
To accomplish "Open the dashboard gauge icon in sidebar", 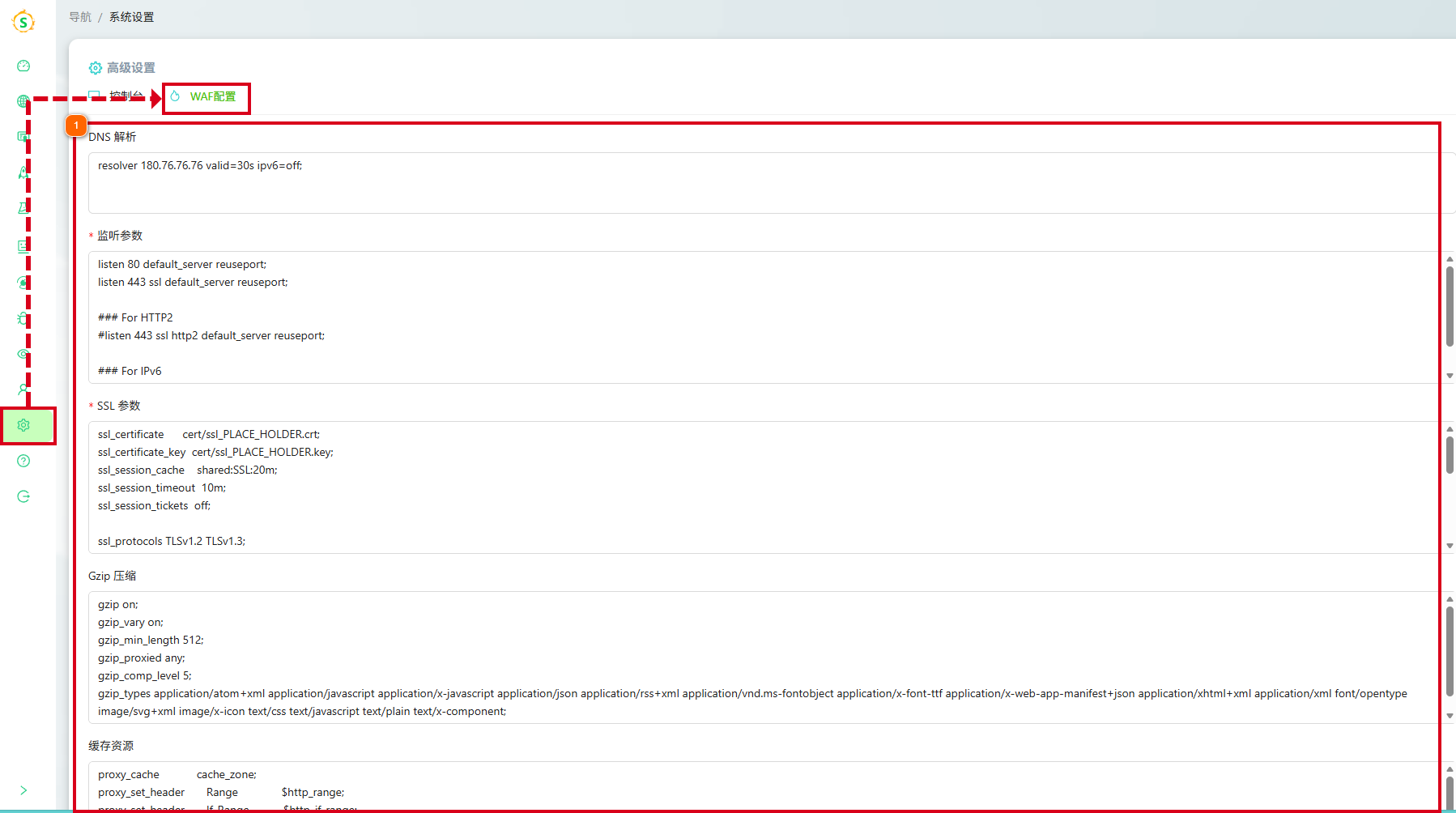I will 23,66.
